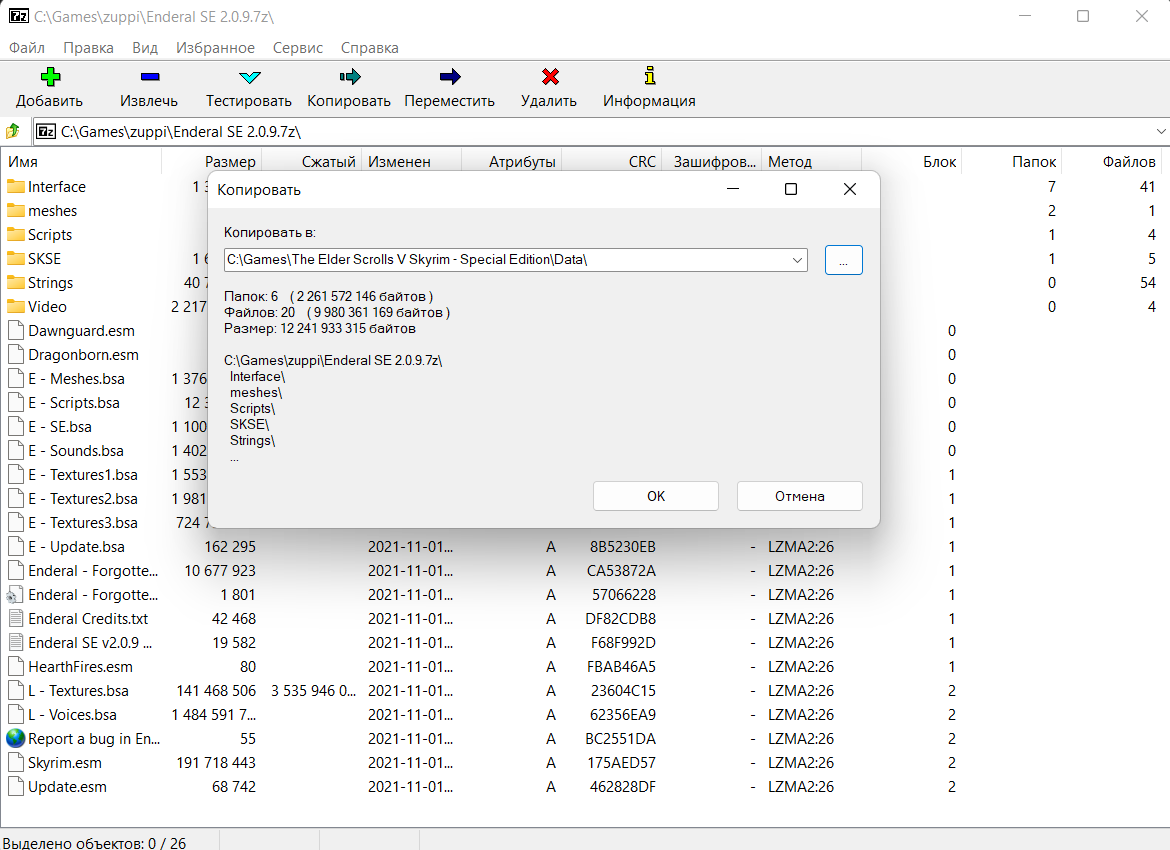Click the globe icon for Report a bug
Screen dimensions: 1170x850
click(15, 739)
